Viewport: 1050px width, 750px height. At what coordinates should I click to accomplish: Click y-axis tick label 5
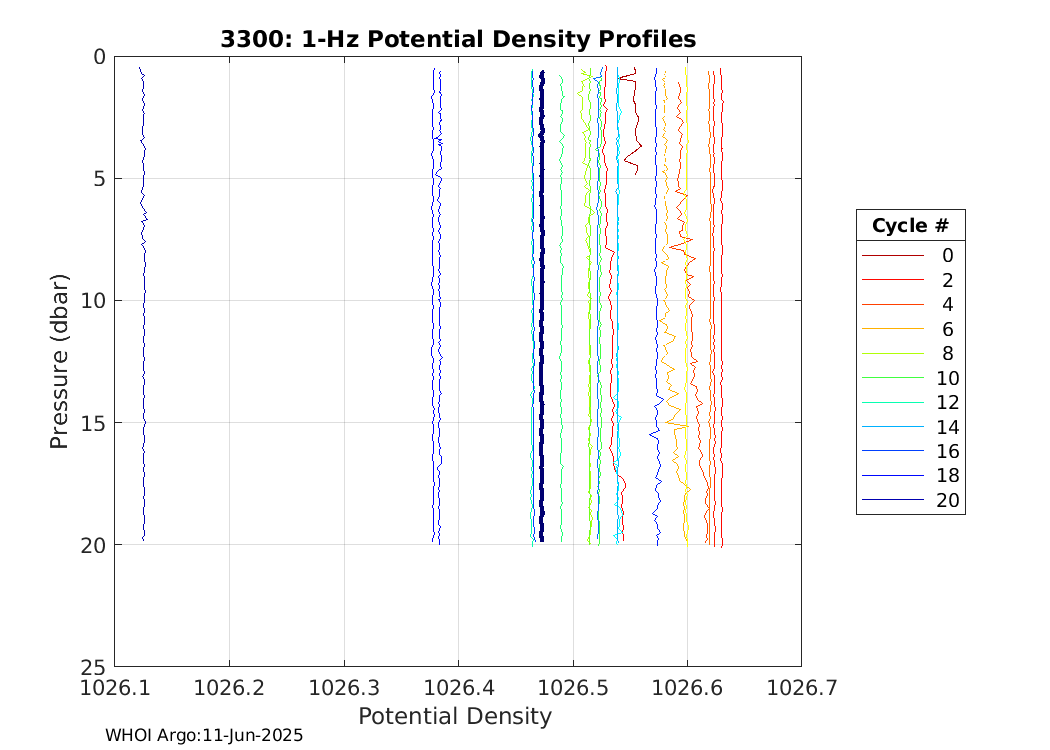pyautogui.click(x=100, y=179)
